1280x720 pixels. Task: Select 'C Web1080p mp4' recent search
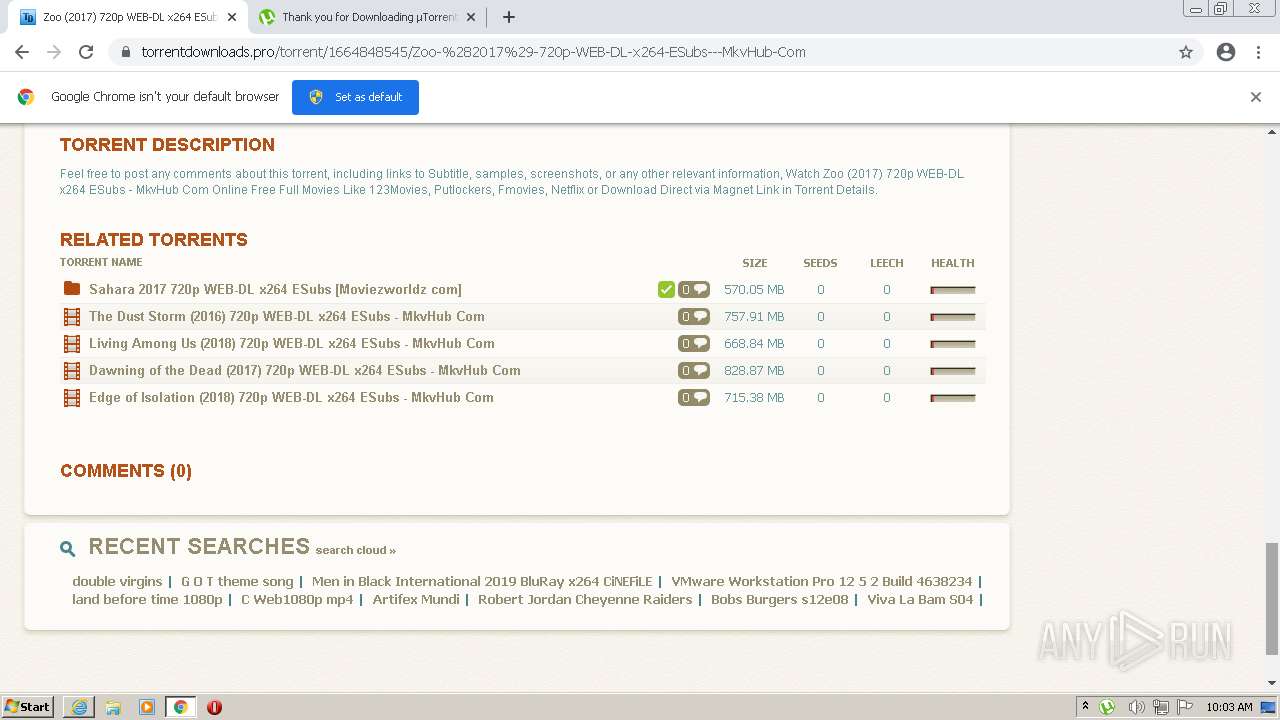click(x=297, y=599)
